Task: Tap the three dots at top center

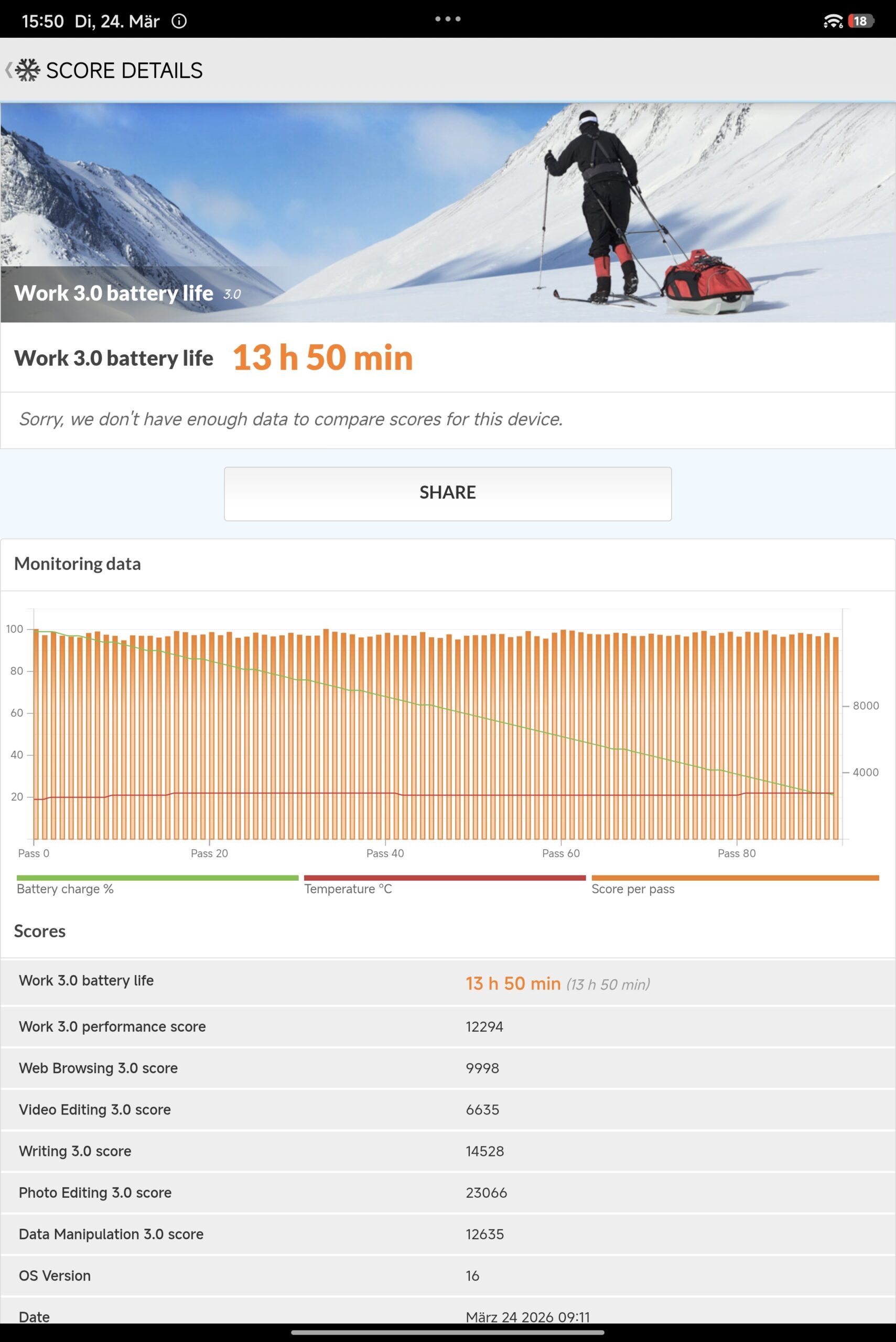Action: pyautogui.click(x=447, y=19)
